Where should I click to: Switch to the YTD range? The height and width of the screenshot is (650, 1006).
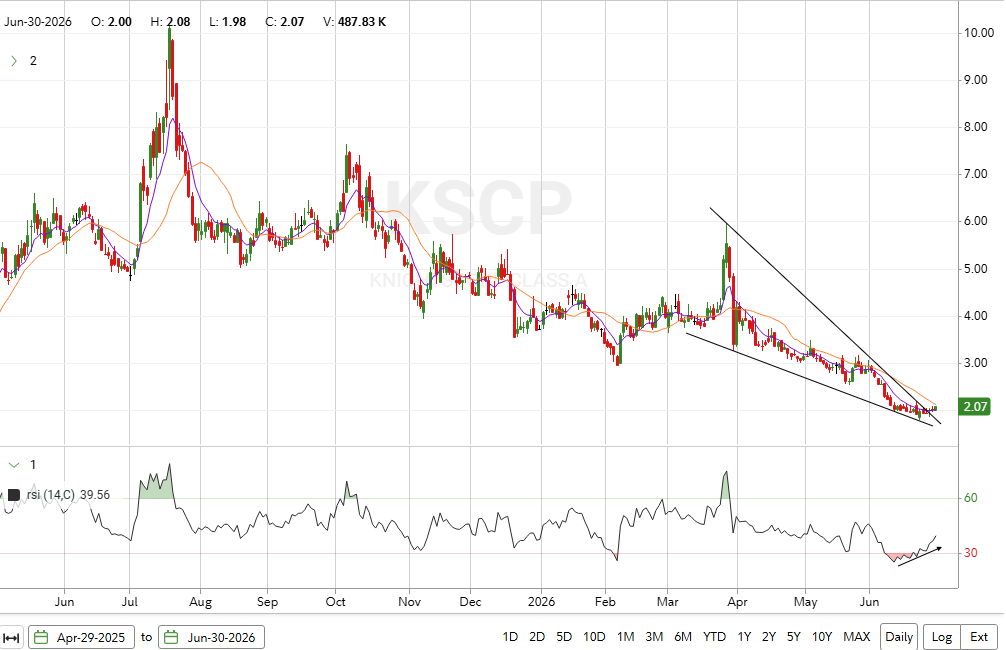click(x=714, y=637)
